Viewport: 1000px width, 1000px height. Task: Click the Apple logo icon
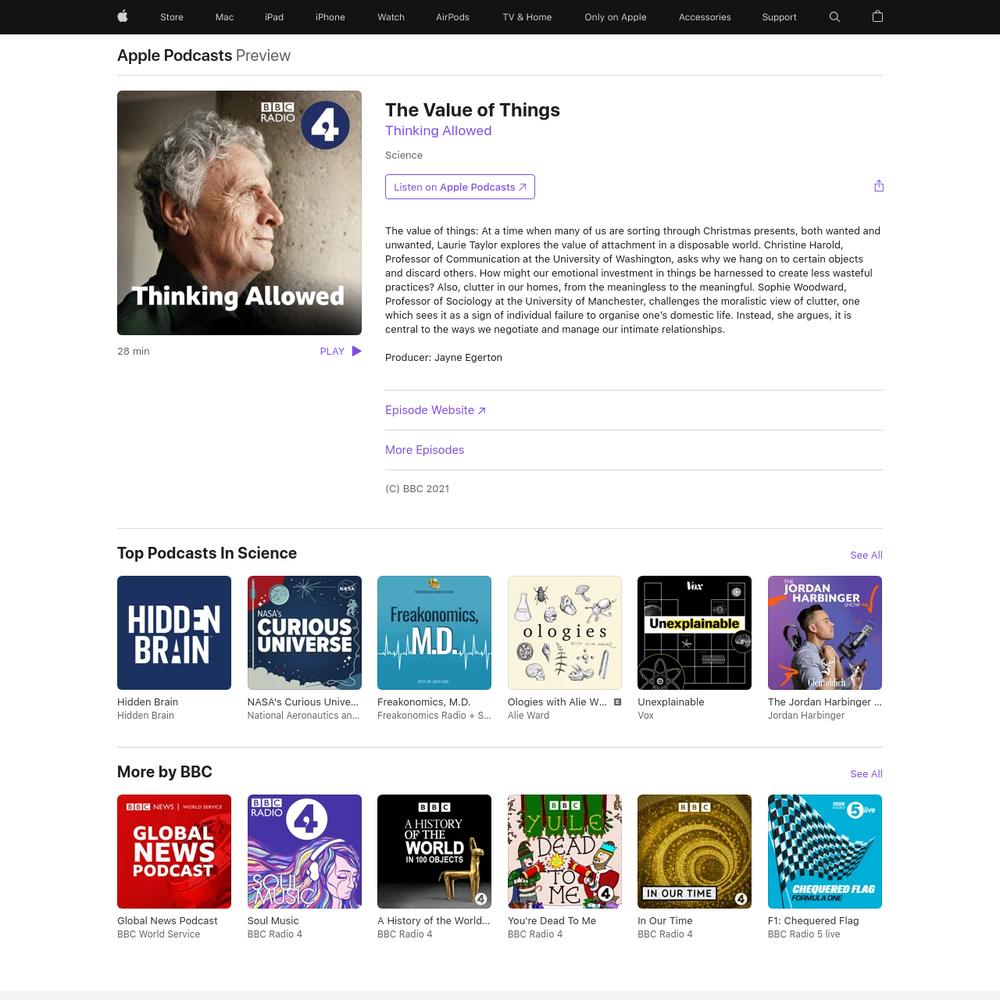122,17
